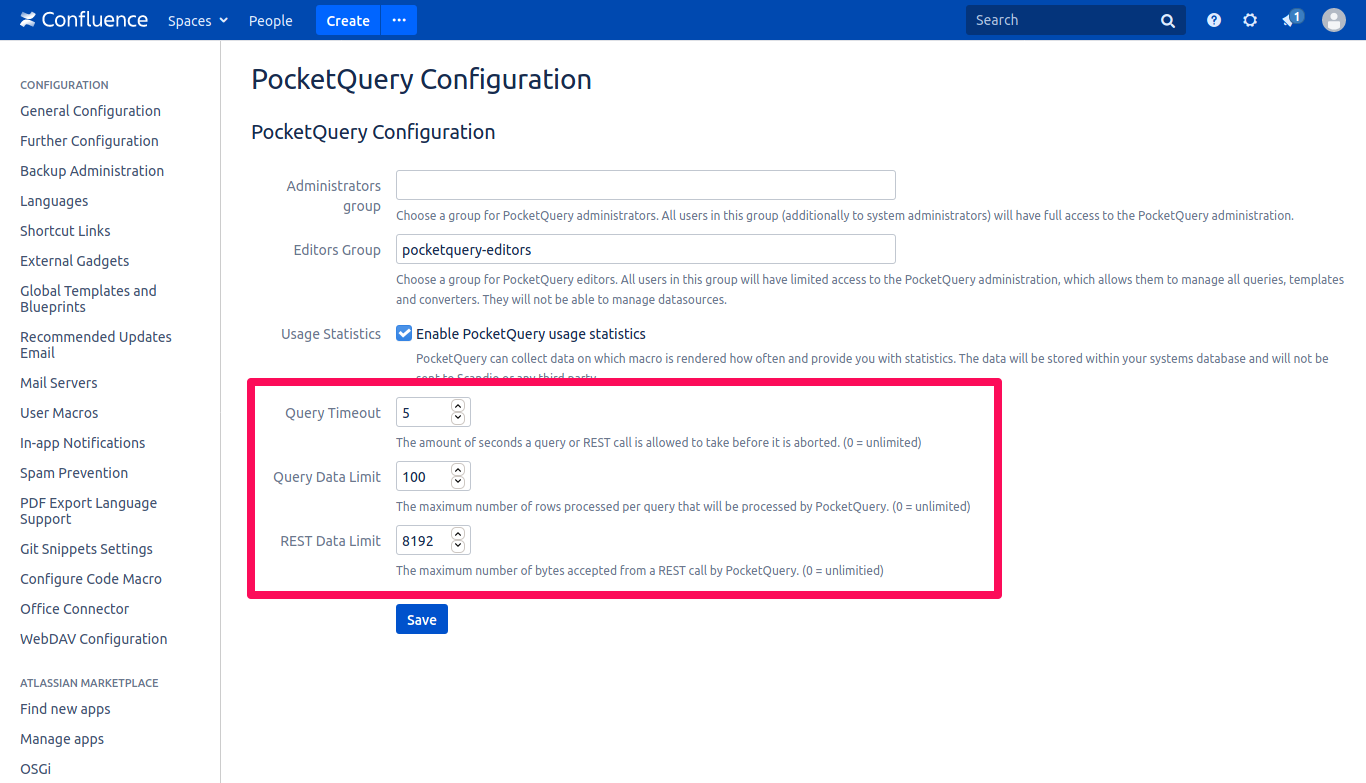Open the user profile avatar
The height and width of the screenshot is (783, 1366).
click(1334, 20)
